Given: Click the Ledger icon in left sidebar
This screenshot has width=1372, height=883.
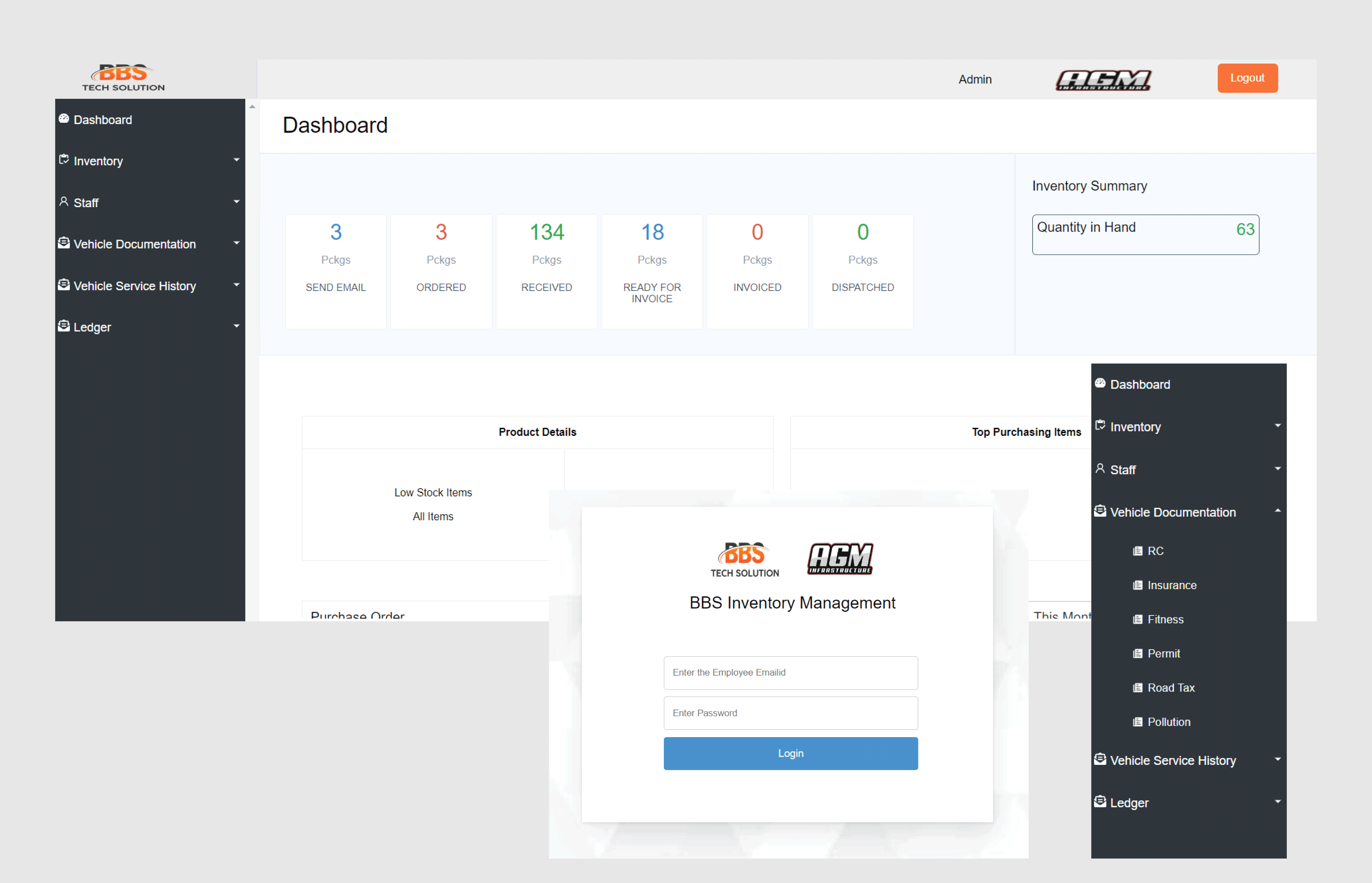Looking at the screenshot, I should coord(64,326).
